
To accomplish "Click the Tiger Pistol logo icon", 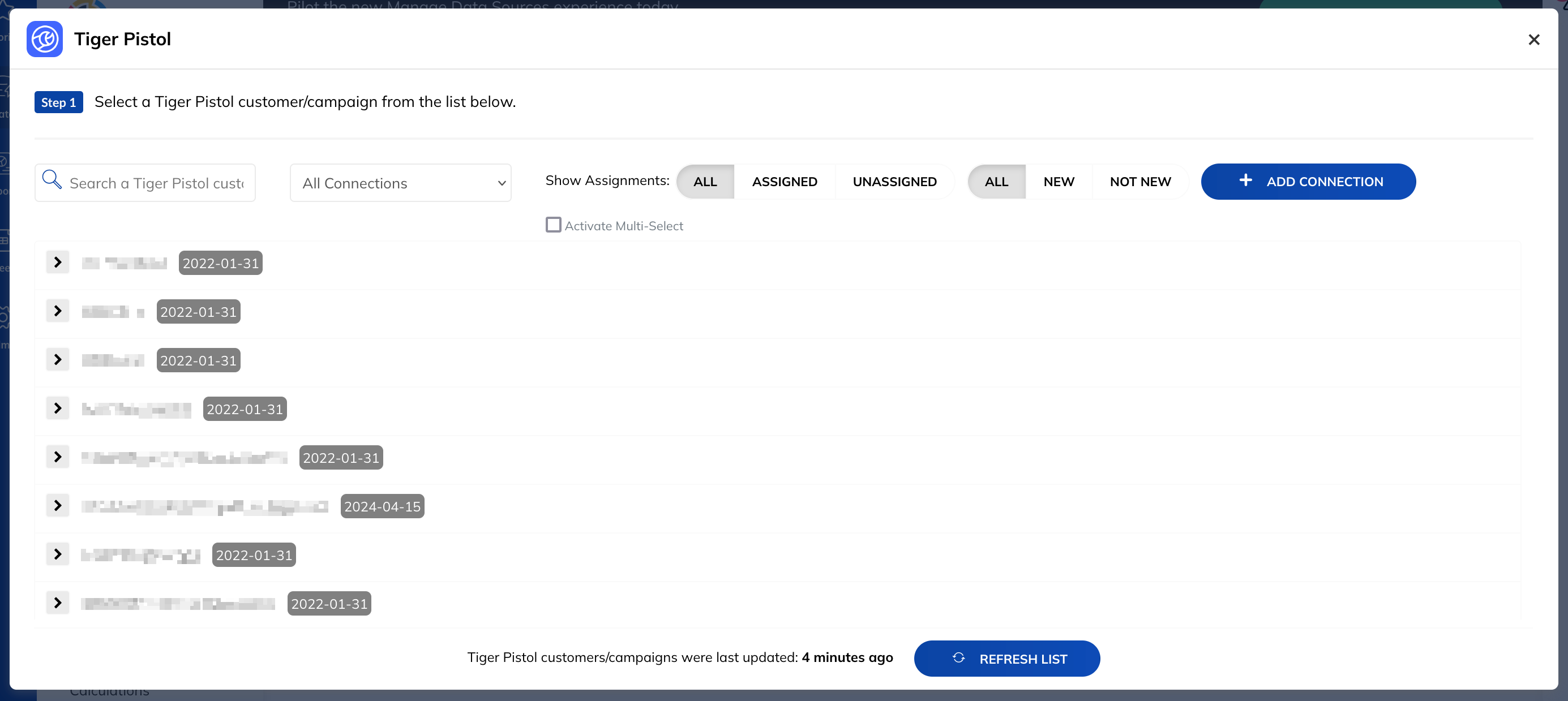I will pyautogui.click(x=44, y=39).
